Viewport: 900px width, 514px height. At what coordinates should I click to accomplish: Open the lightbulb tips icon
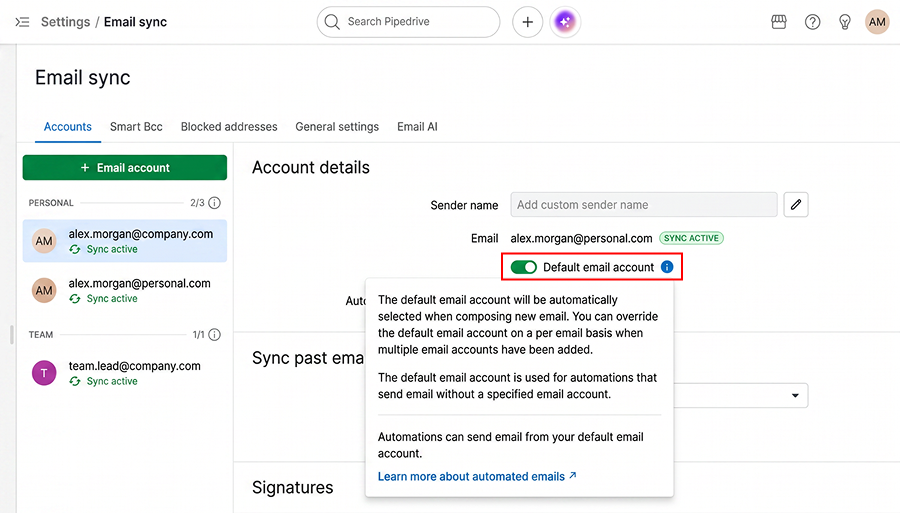[845, 22]
